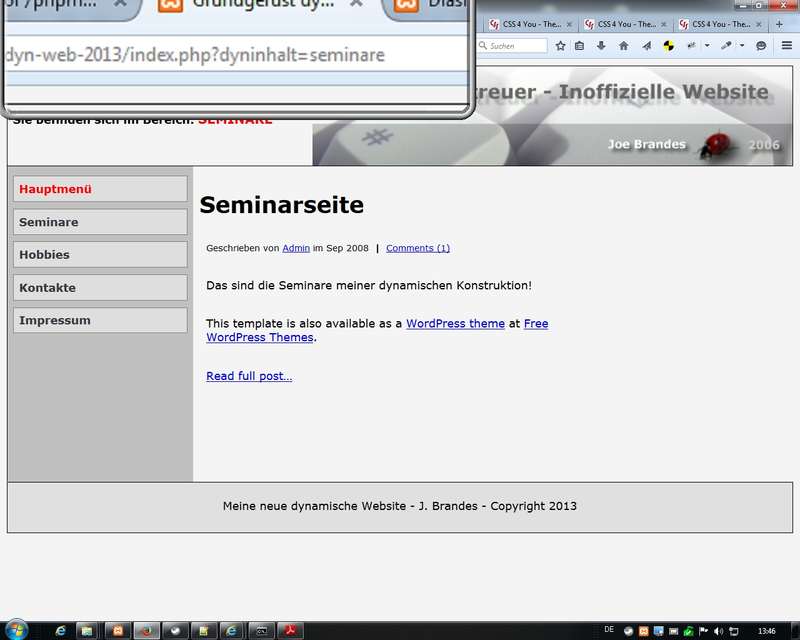Viewport: 800px width, 640px height.
Task: Open the Hobbies navigation item
Action: [101, 254]
